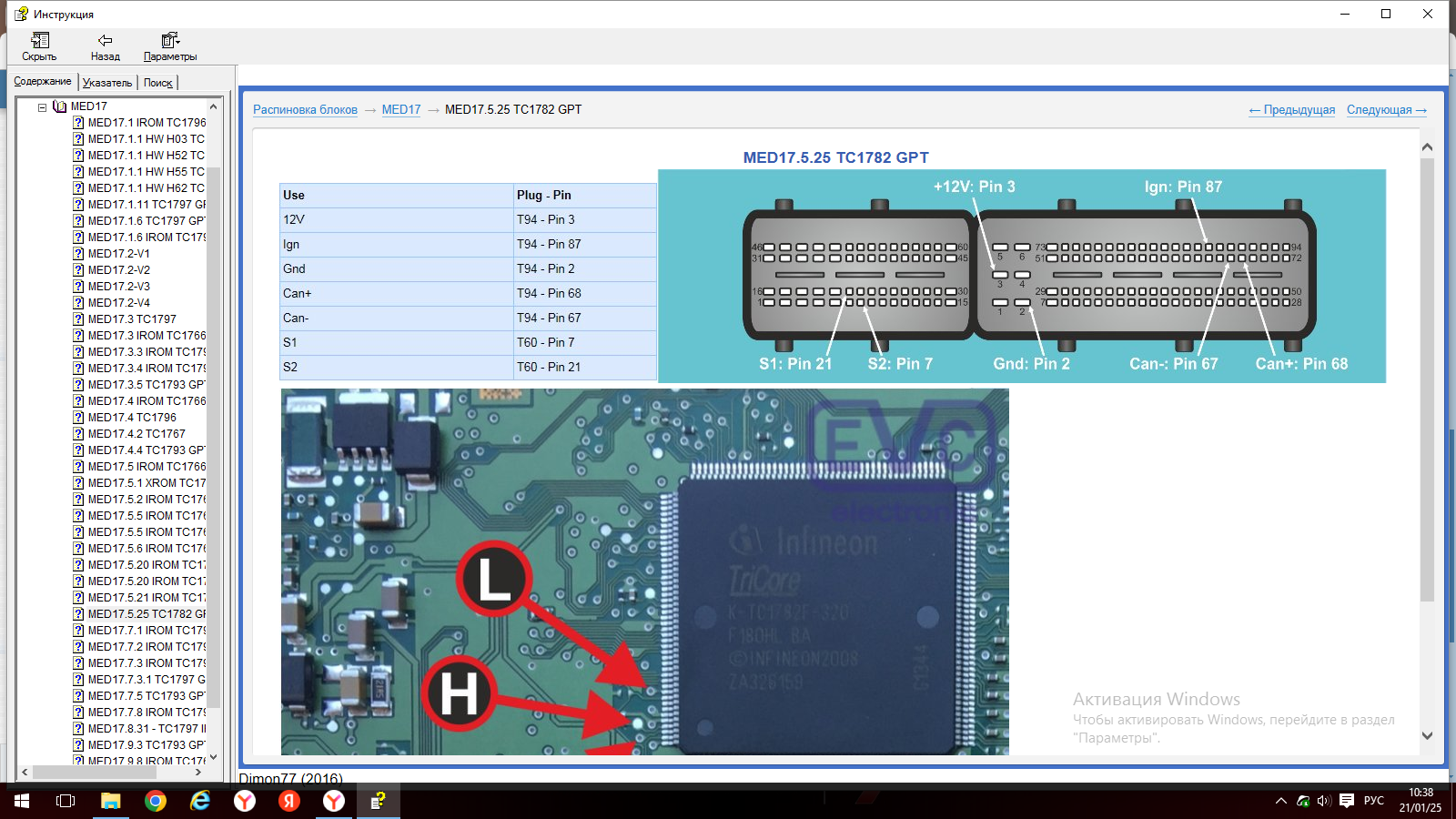Open the MED17.2-V1 topic
The width and height of the screenshot is (1456, 819).
[x=118, y=254]
